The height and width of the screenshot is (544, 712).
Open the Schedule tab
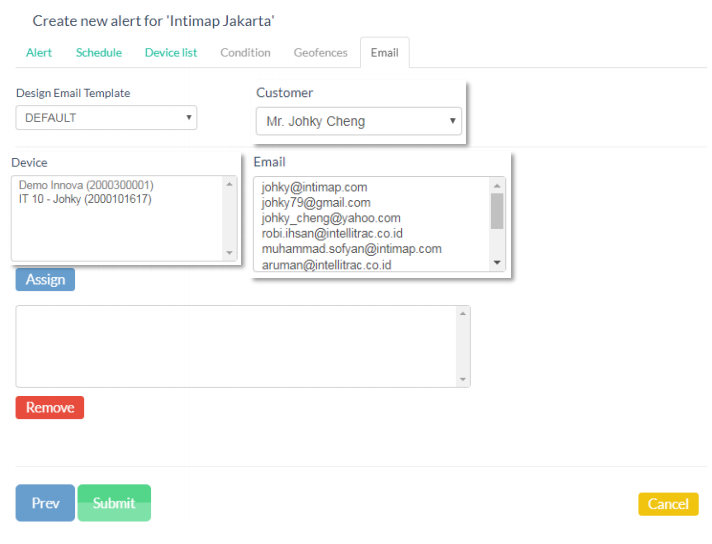pyautogui.click(x=99, y=53)
